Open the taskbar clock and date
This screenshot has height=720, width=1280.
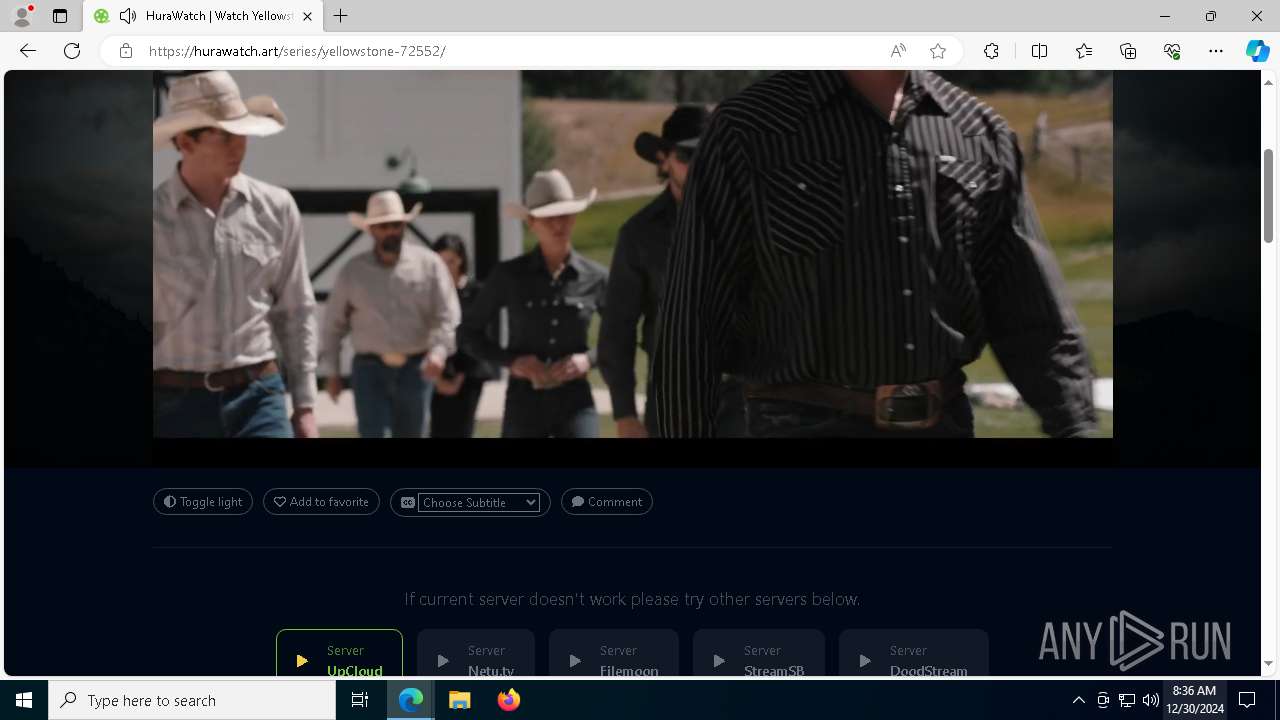click(x=1194, y=700)
